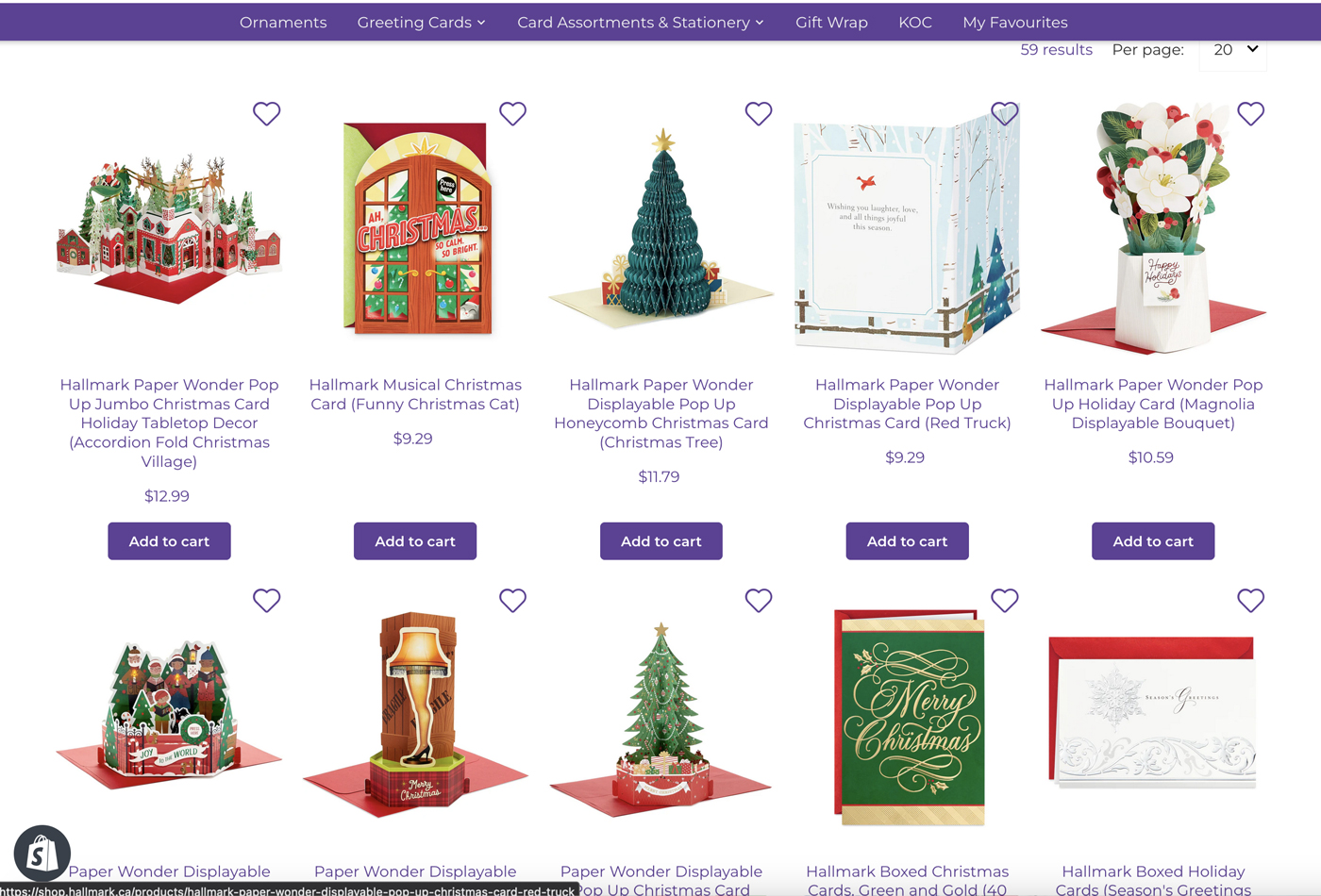Click heart above the leg lamp card
This screenshot has width=1321, height=896.
point(512,600)
